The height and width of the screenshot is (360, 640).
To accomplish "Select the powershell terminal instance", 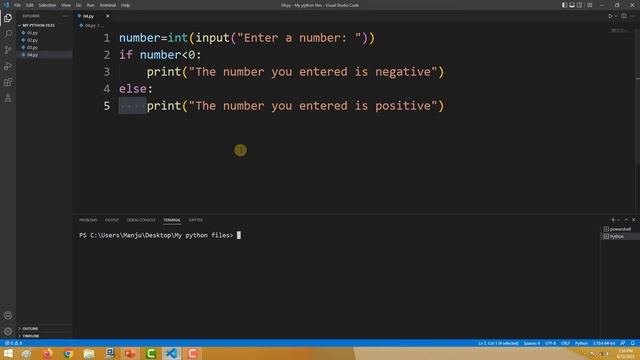I will 620,229.
